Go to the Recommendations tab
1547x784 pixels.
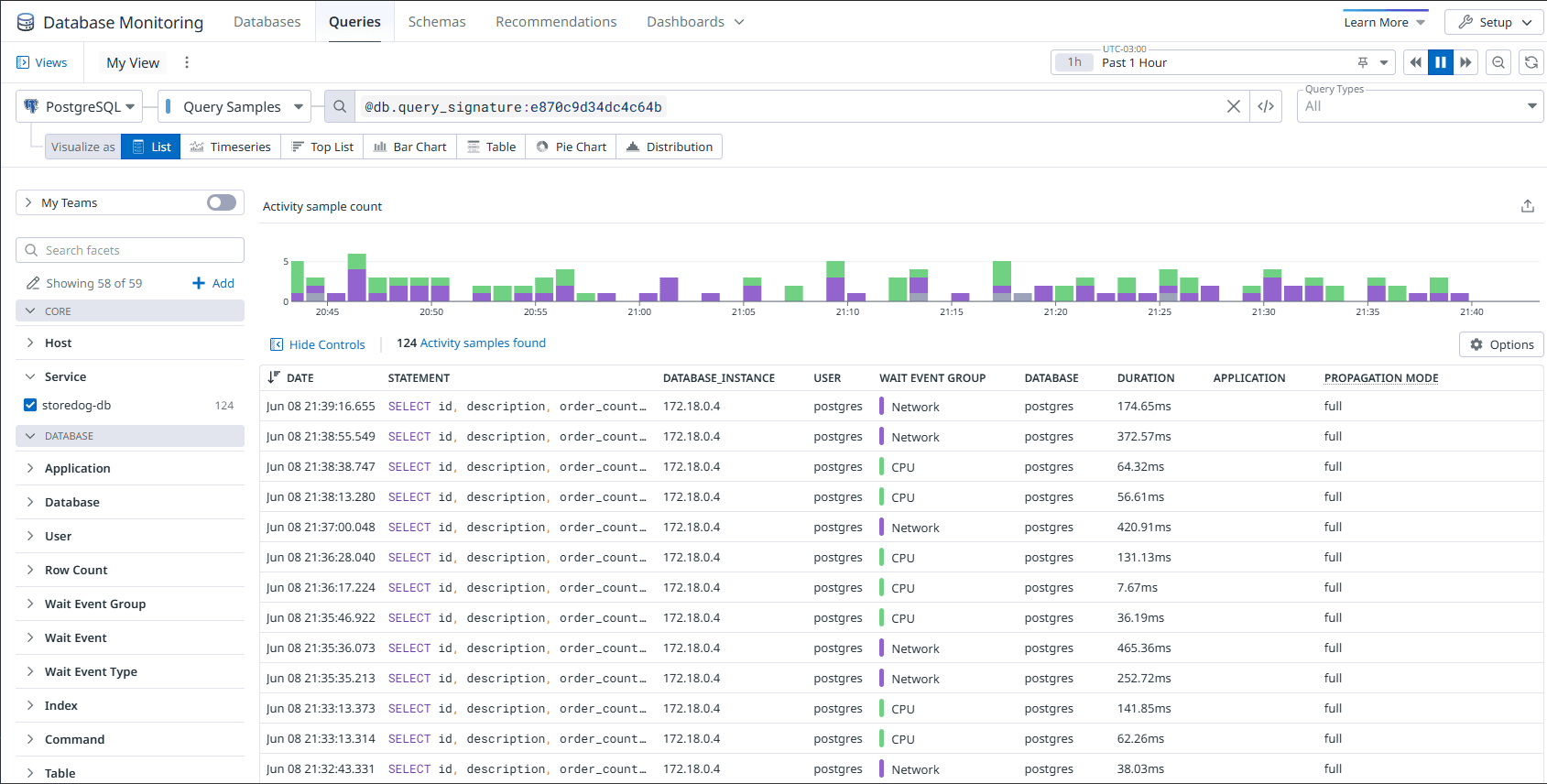(556, 22)
